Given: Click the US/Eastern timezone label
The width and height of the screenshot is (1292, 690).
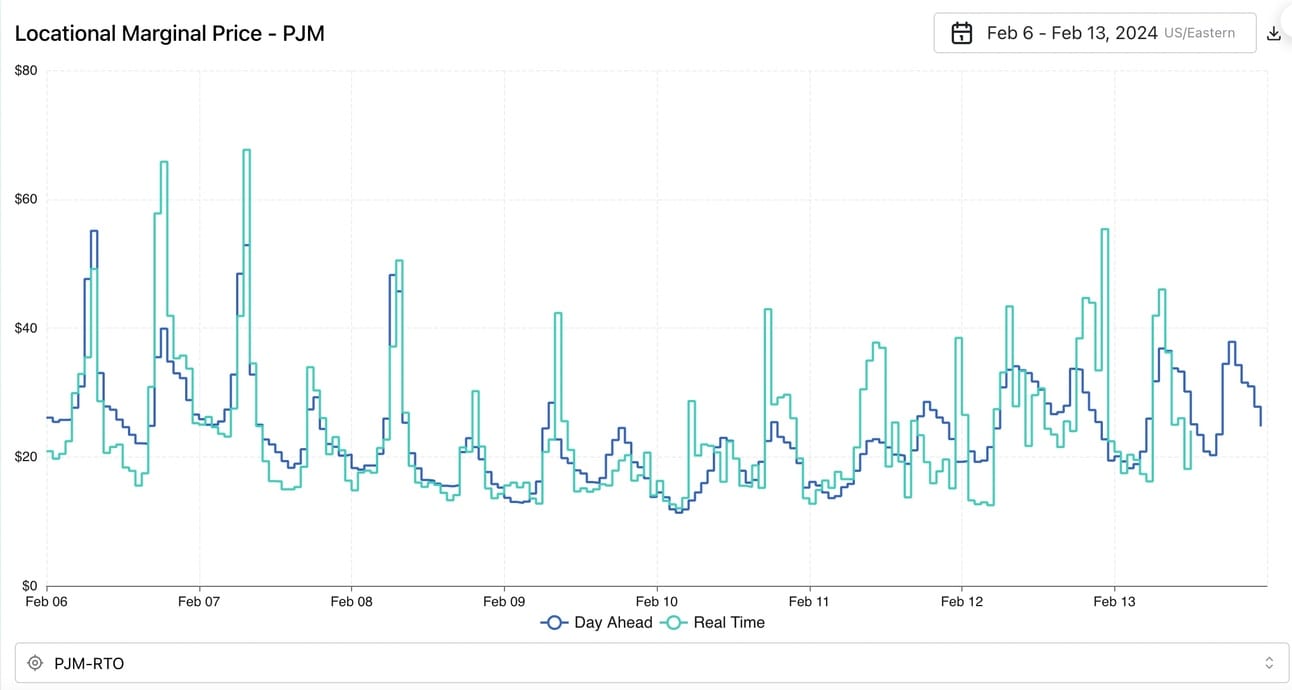Looking at the screenshot, I should tap(1199, 33).
